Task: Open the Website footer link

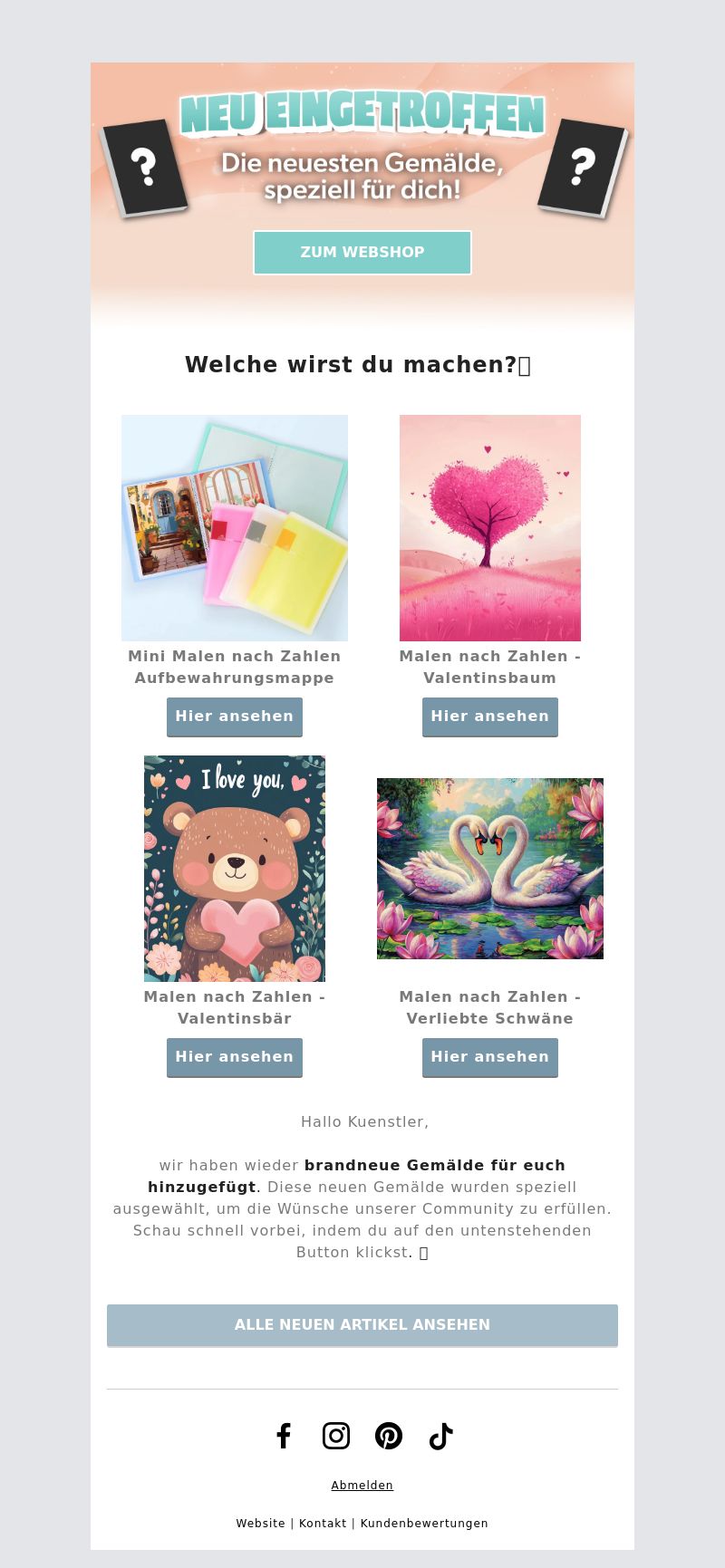Action: coord(261,1524)
